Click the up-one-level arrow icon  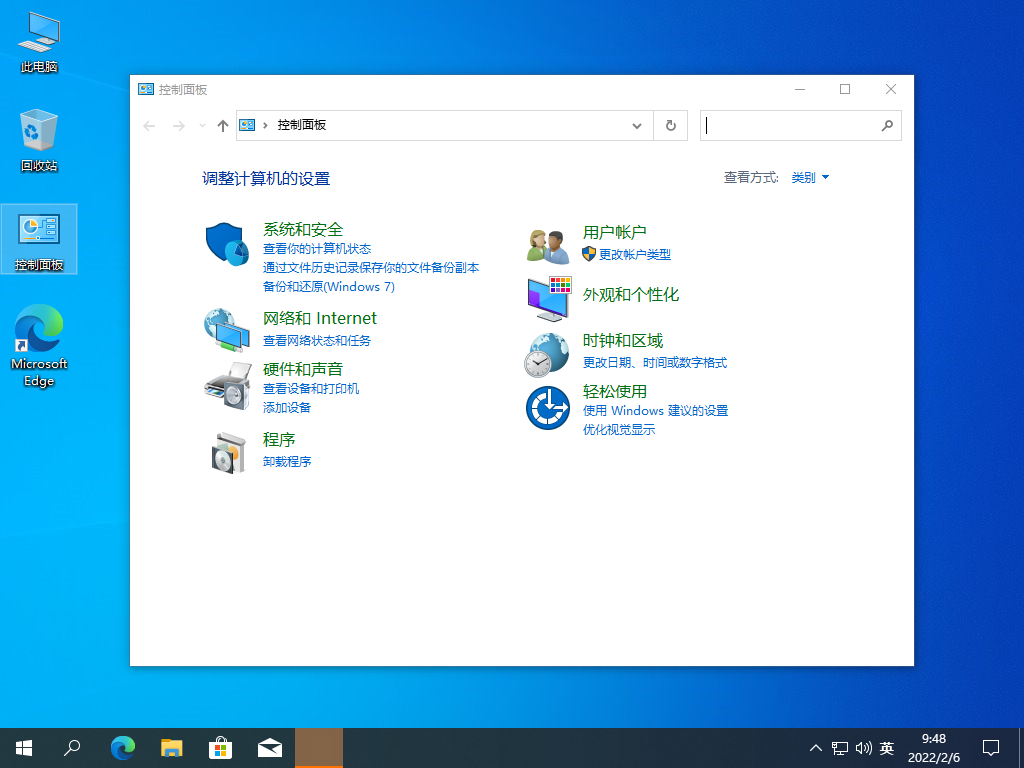(222, 125)
